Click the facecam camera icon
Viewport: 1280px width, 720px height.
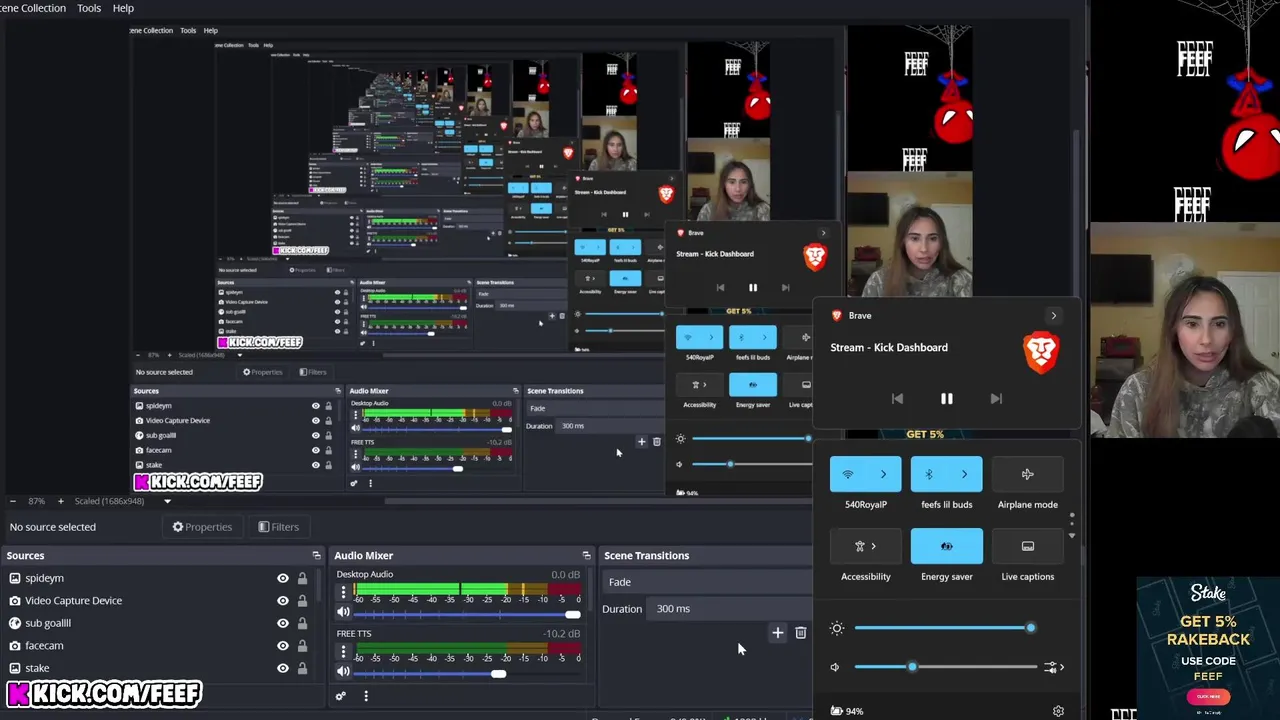tap(15, 646)
